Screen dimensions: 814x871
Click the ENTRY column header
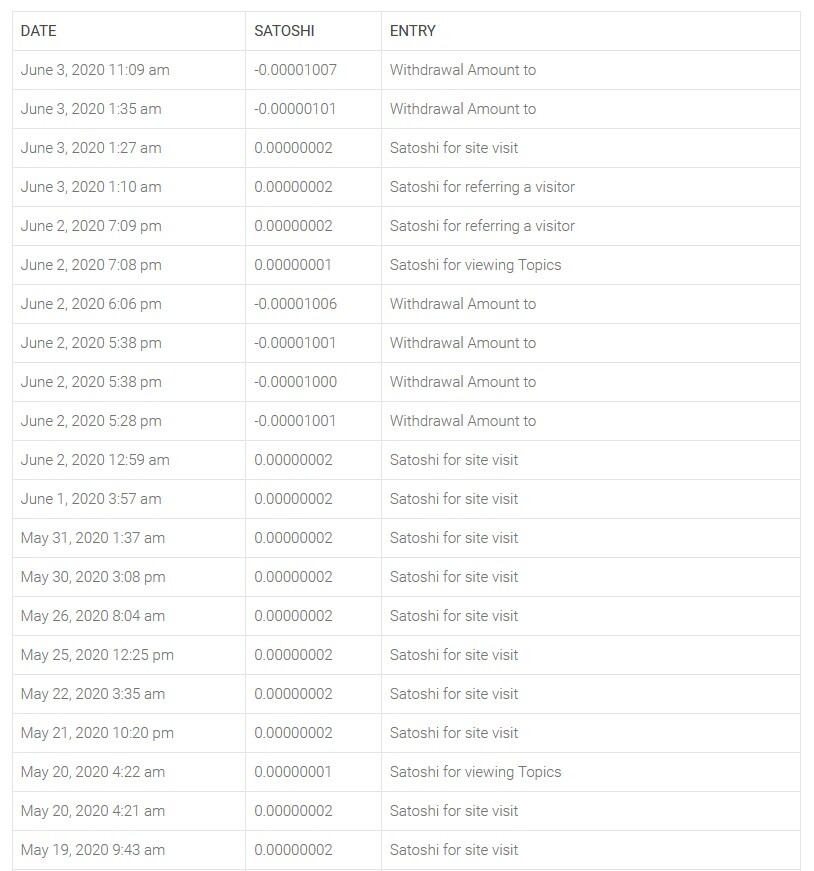[412, 31]
